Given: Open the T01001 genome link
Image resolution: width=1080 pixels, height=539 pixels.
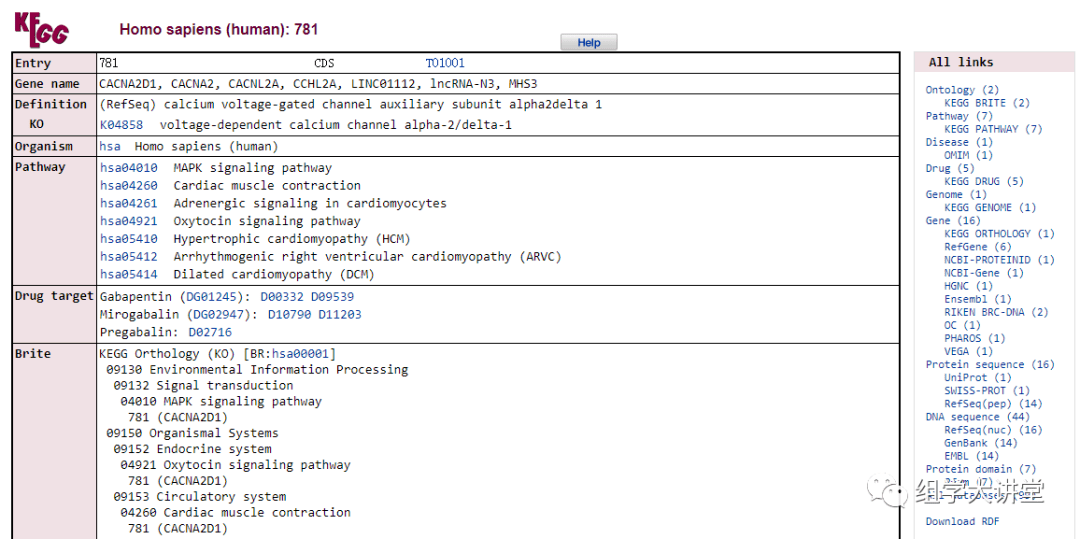Looking at the screenshot, I should [x=445, y=63].
